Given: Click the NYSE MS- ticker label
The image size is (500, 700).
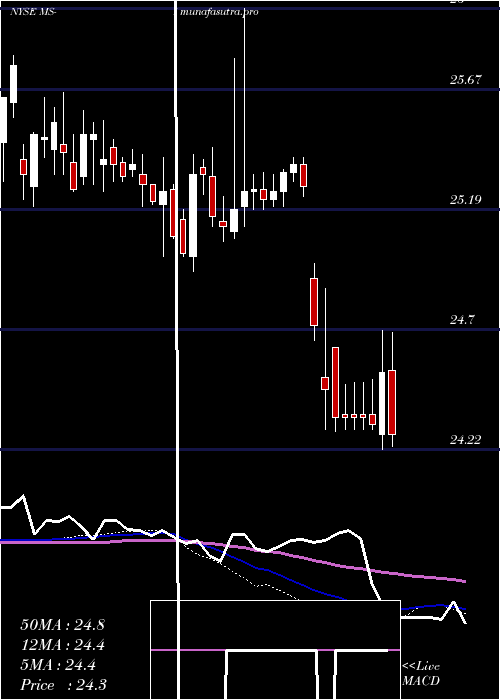Looking at the screenshot, I should [x=33, y=12].
